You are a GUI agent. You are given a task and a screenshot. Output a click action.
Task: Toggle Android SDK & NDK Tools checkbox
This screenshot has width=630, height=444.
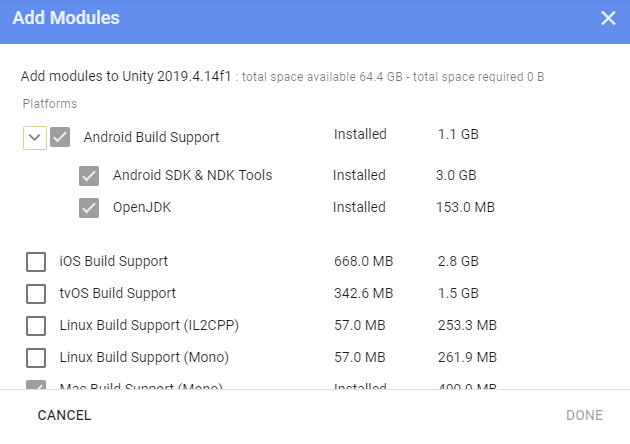point(89,176)
